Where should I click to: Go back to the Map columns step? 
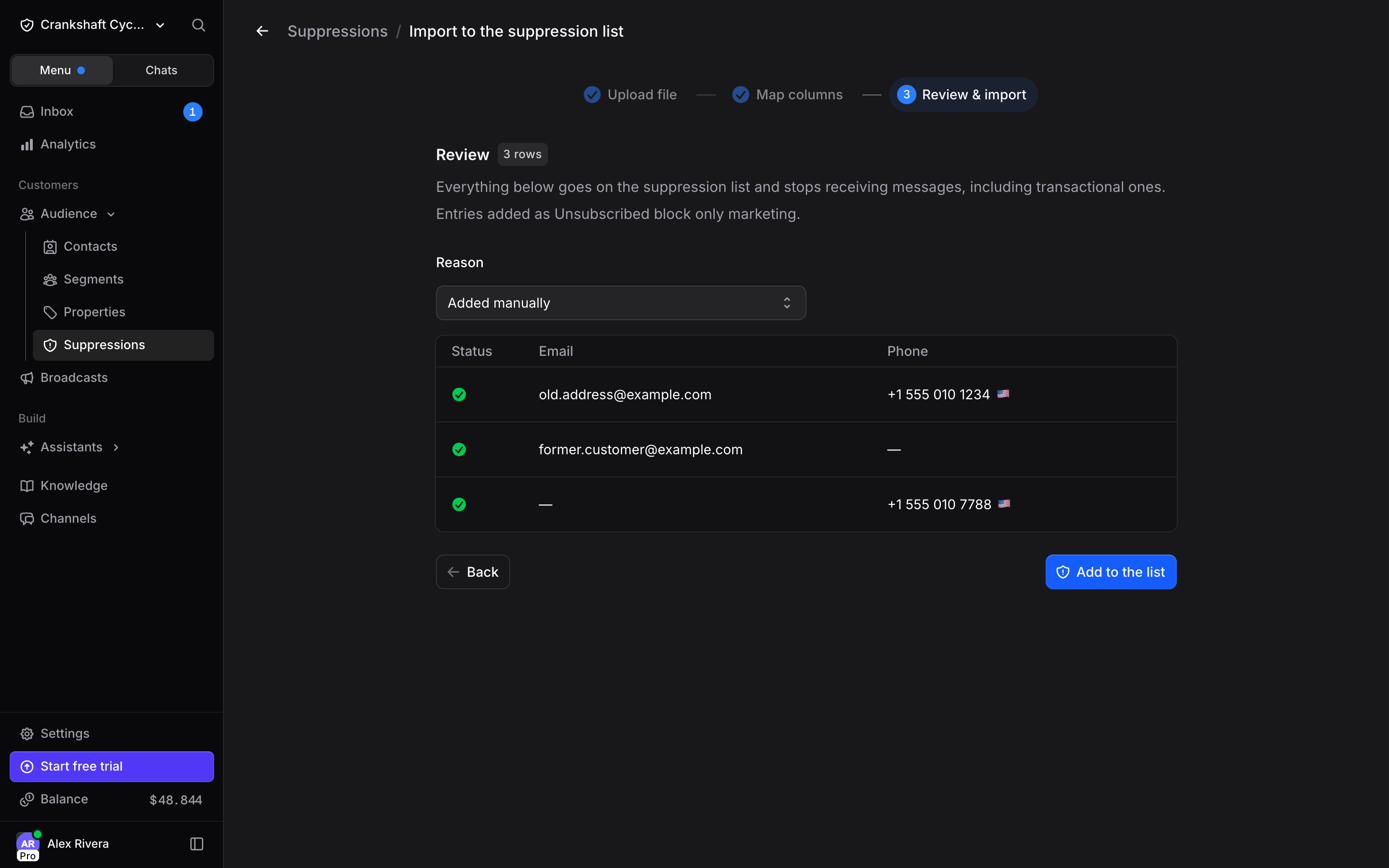(788, 95)
